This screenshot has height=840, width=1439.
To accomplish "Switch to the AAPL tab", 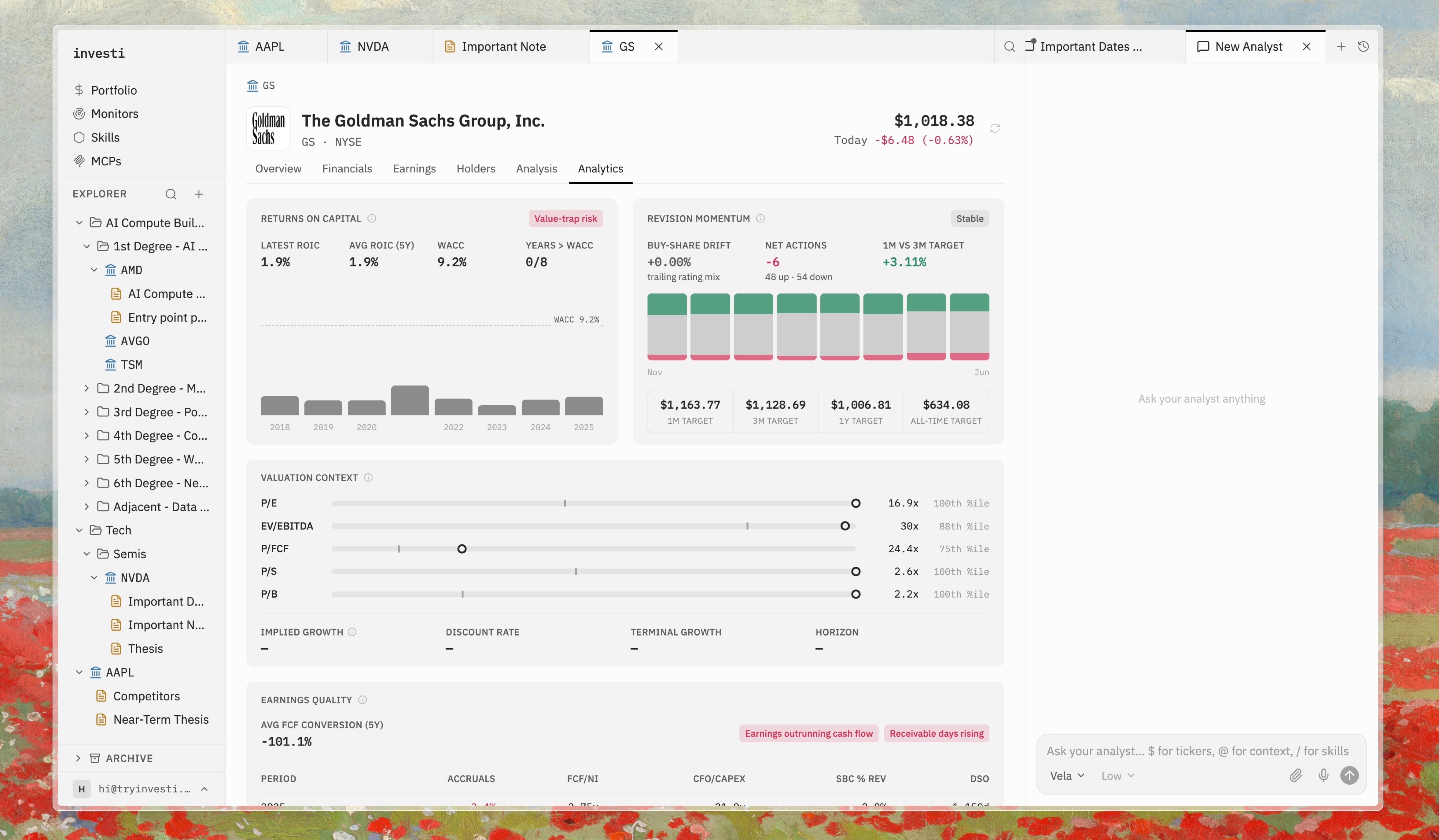I will click(x=276, y=47).
